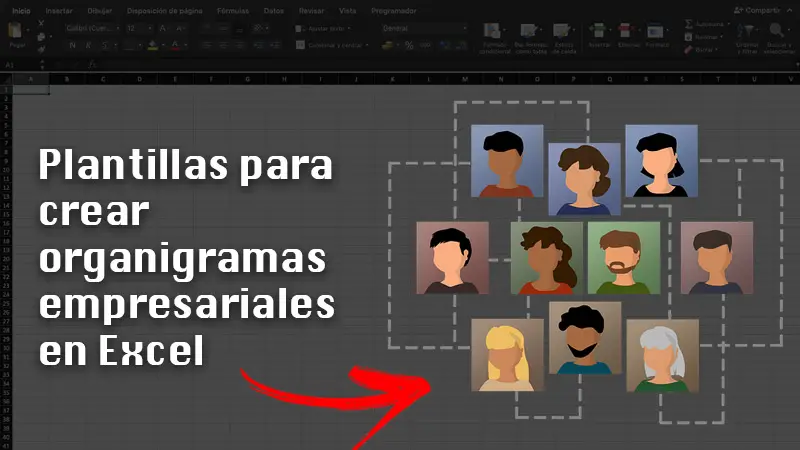
Task: Open Formato condicional icon
Action: (x=492, y=31)
